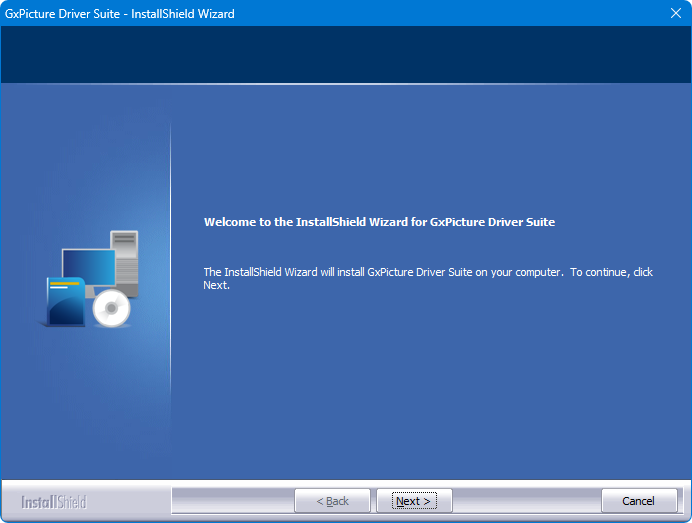Click the footer bar left of the Back button
The height and width of the screenshot is (523, 692).
coord(232,501)
